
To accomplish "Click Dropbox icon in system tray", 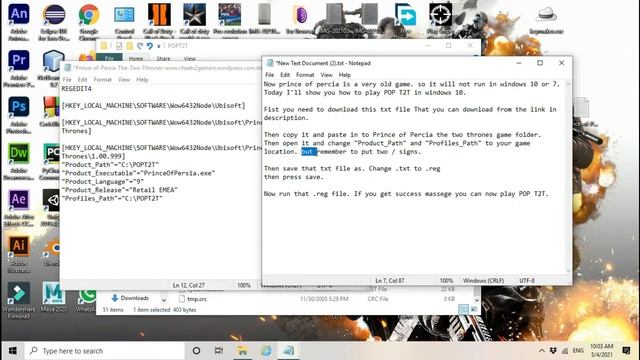I will tap(553, 351).
